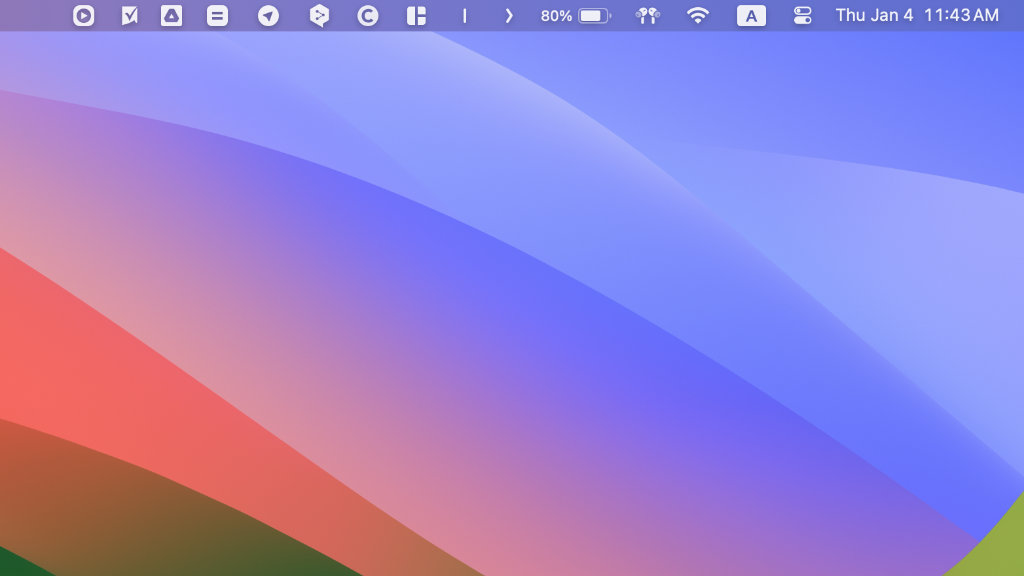Switch input source via the A icon
1024x576 pixels.
click(751, 16)
